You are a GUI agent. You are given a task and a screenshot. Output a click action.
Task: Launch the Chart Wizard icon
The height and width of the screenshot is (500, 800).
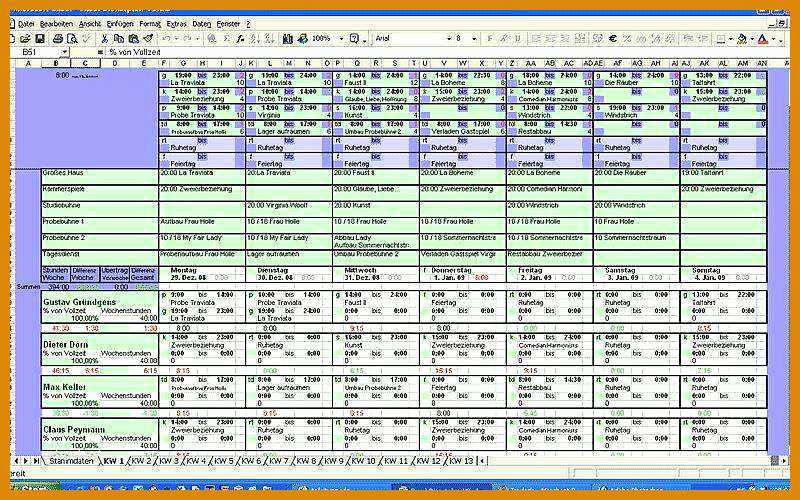pos(288,39)
